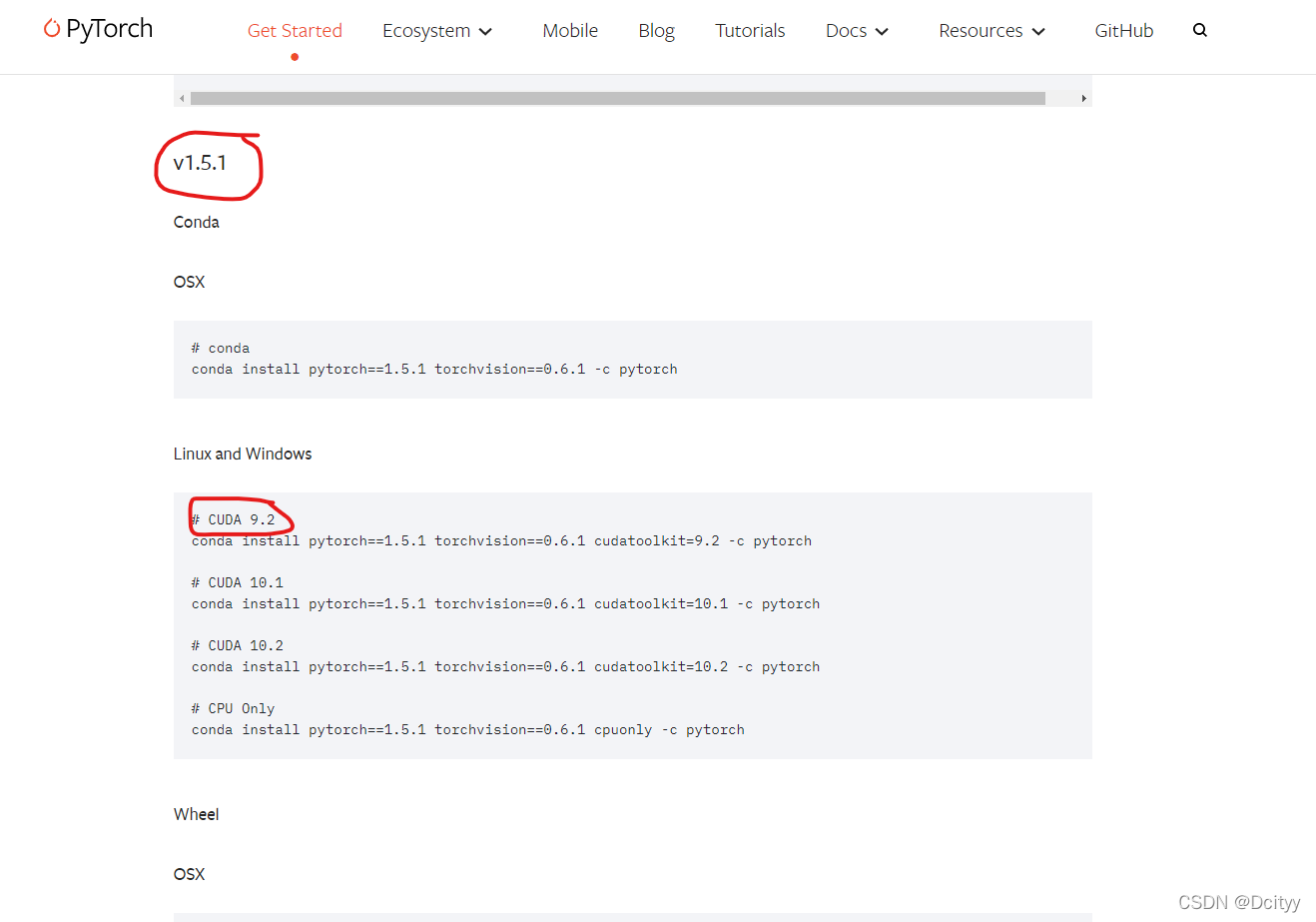Click the horizontal scrollbar right arrow
Image resolution: width=1316 pixels, height=922 pixels.
[1084, 99]
